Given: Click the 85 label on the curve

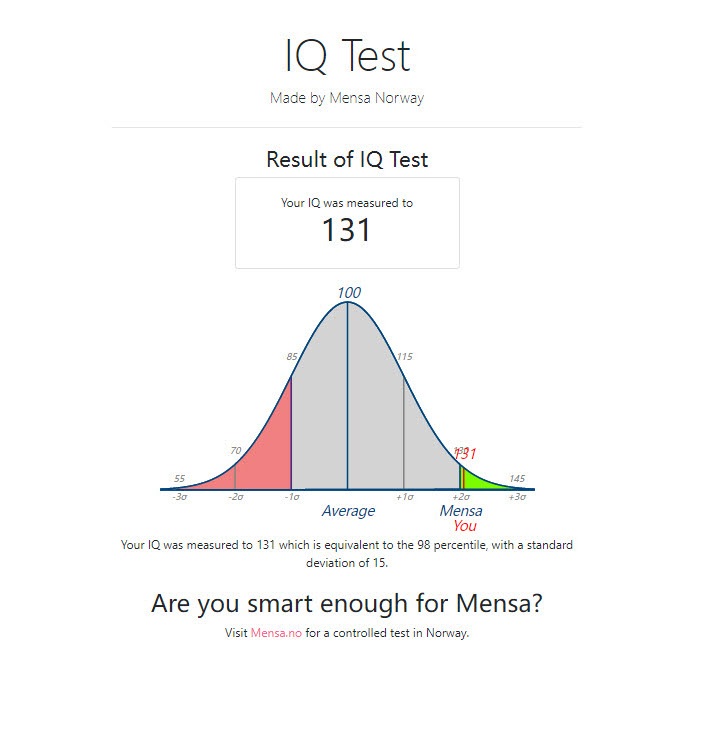Looking at the screenshot, I should pos(292,356).
